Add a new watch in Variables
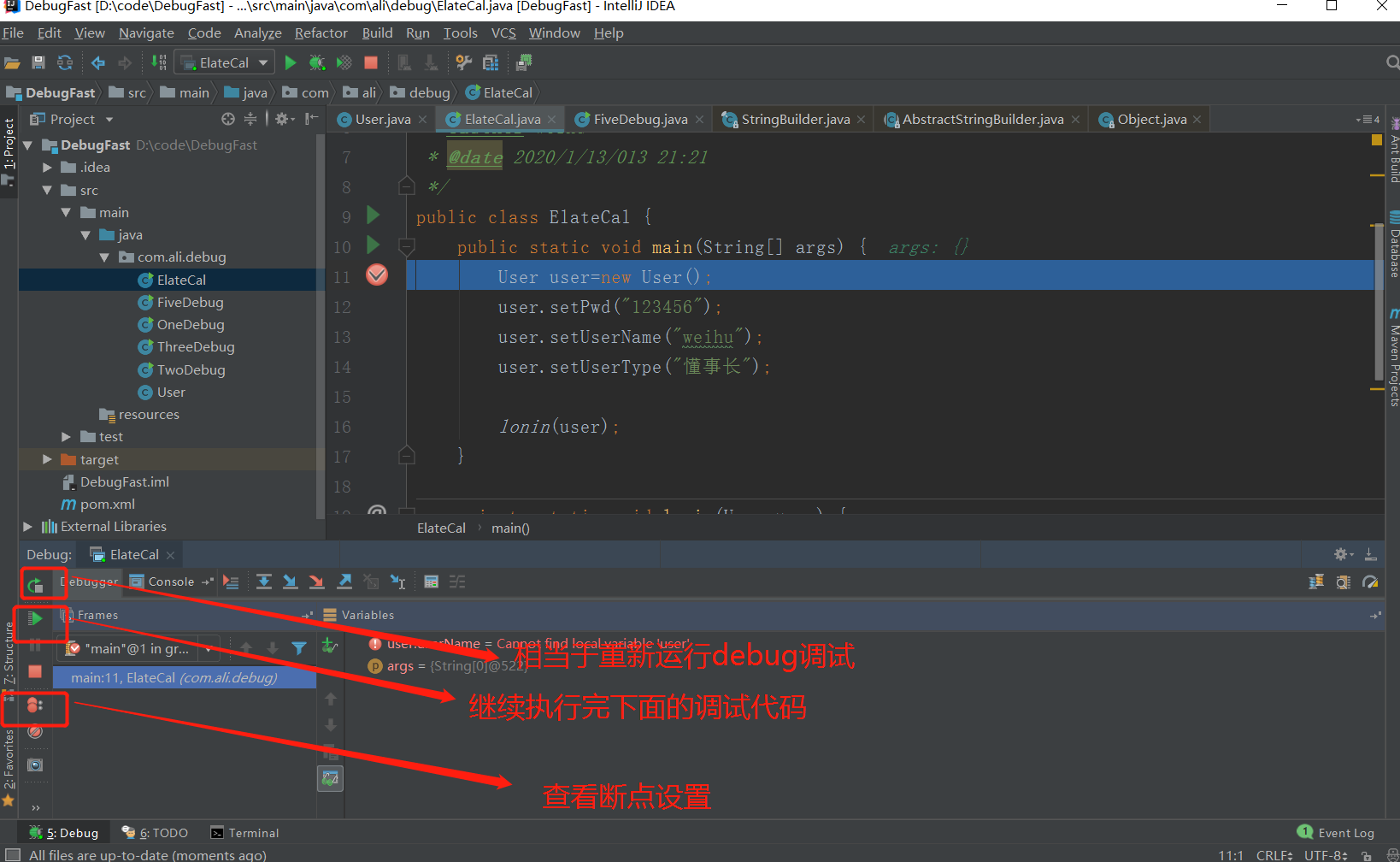This screenshot has width=1400, height=862. click(x=330, y=646)
